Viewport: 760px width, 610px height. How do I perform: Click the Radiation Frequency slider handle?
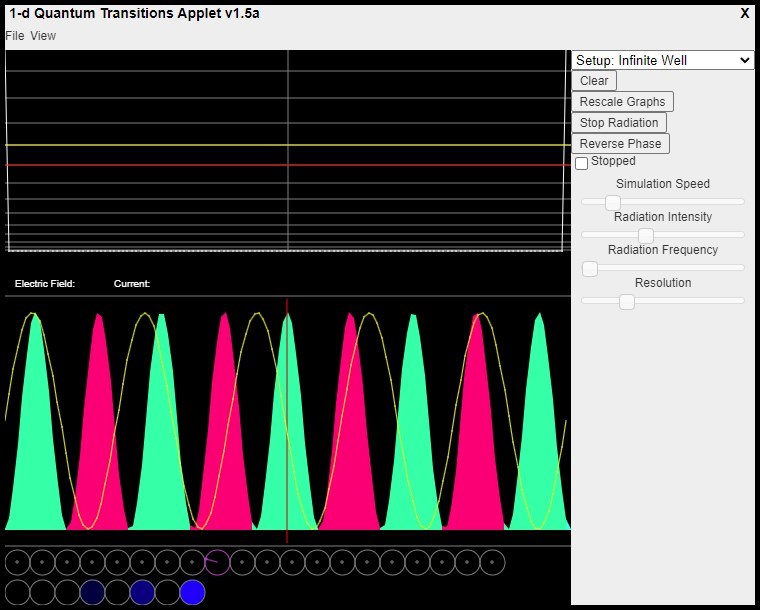[590, 268]
